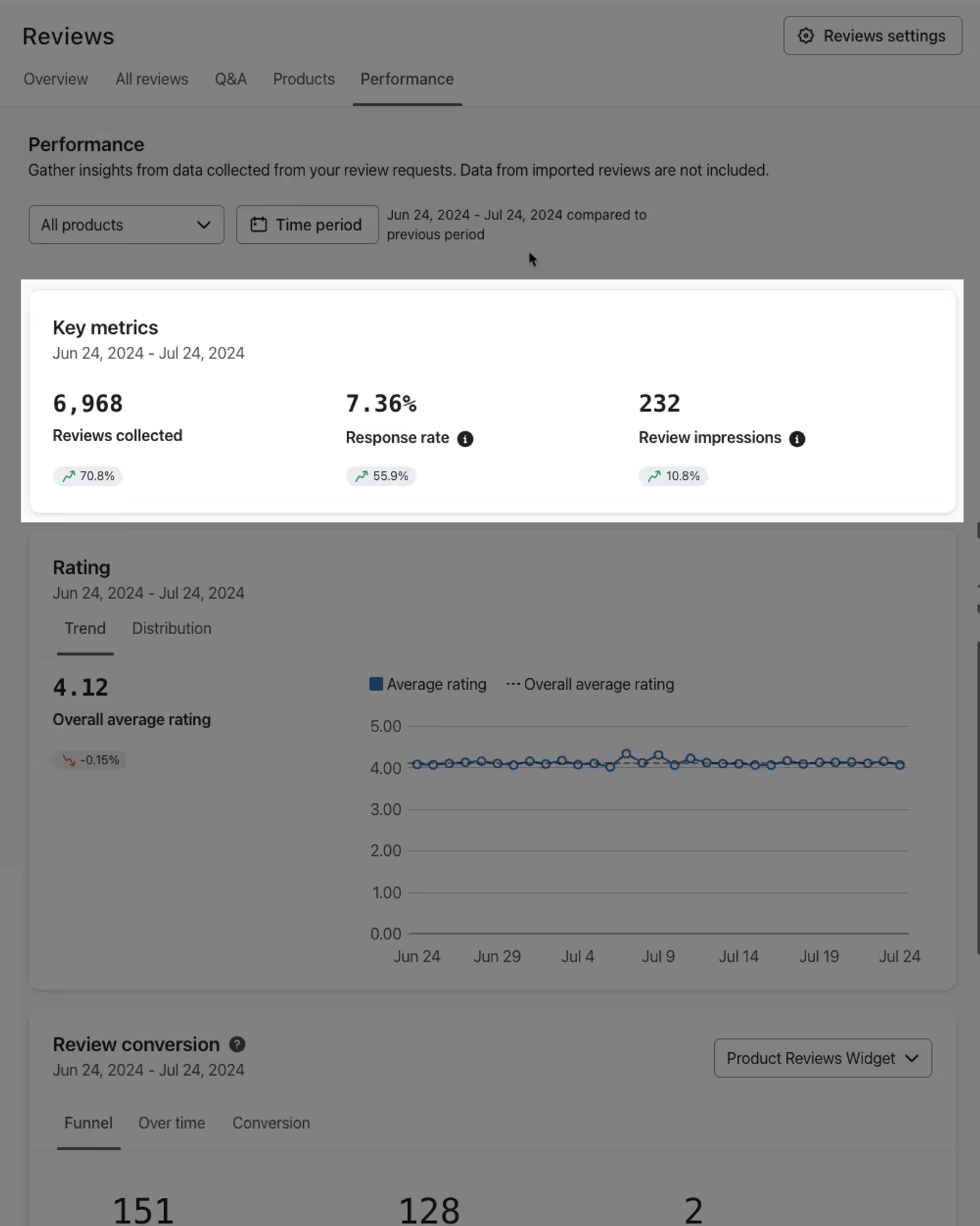
Task: Open the Time period picker
Action: coord(307,225)
